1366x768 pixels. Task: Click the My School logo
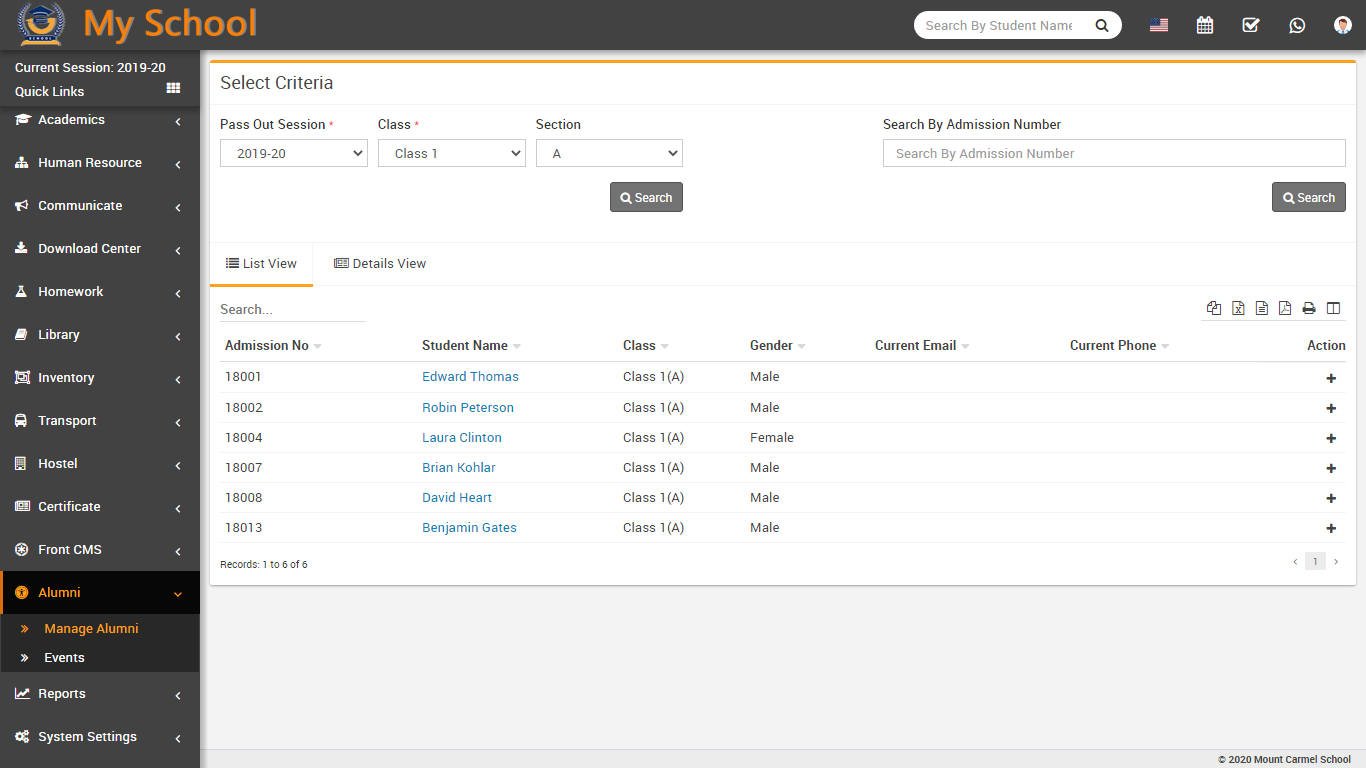[137, 24]
